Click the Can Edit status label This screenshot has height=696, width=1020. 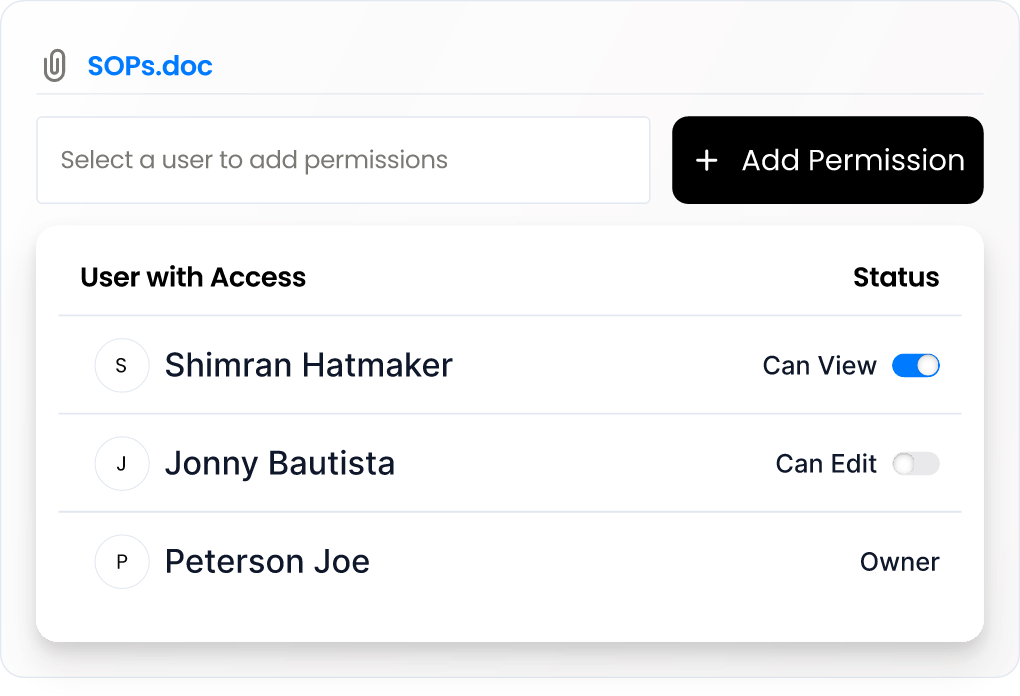826,464
